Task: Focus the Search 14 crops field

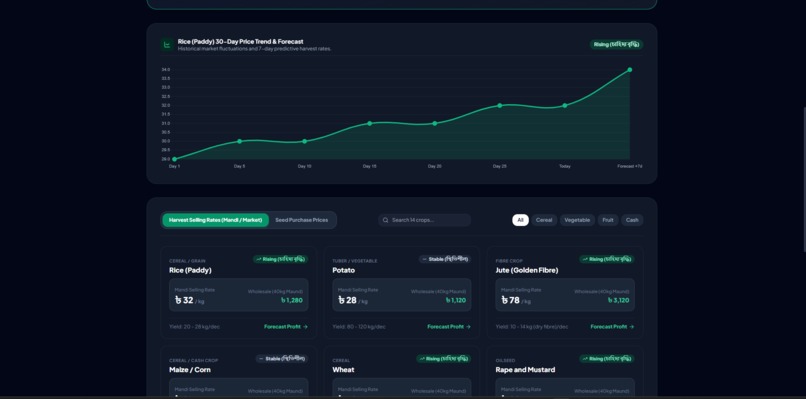Action: point(425,220)
